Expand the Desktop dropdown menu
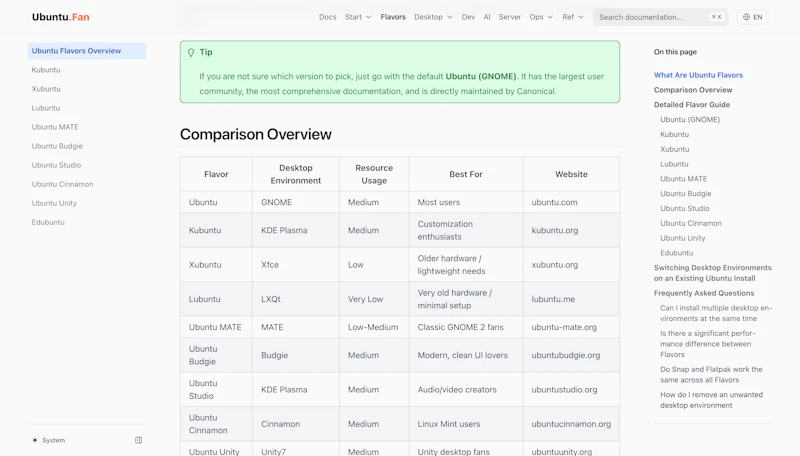Image resolution: width=800 pixels, height=456 pixels. 433,17
